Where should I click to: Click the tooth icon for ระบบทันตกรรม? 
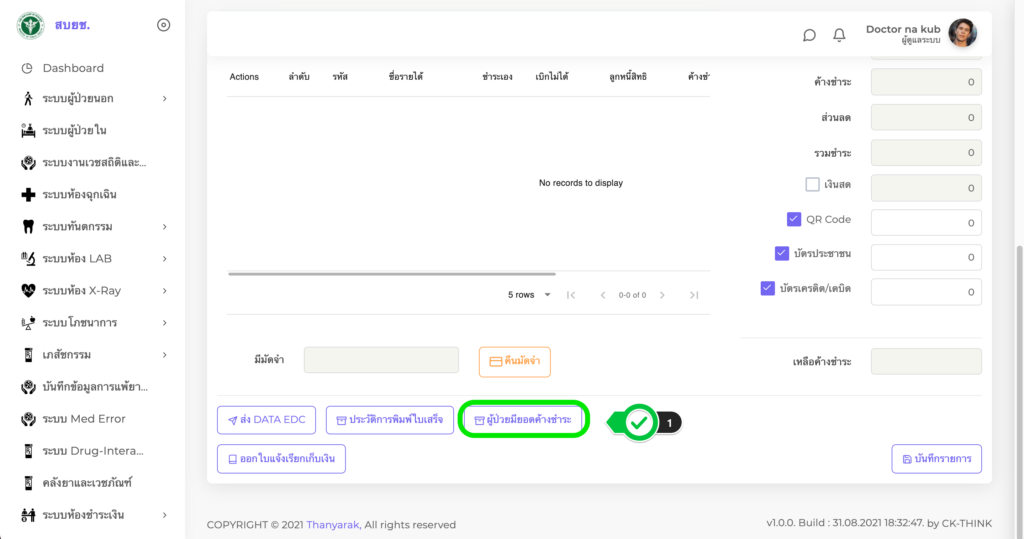pyautogui.click(x=28, y=227)
